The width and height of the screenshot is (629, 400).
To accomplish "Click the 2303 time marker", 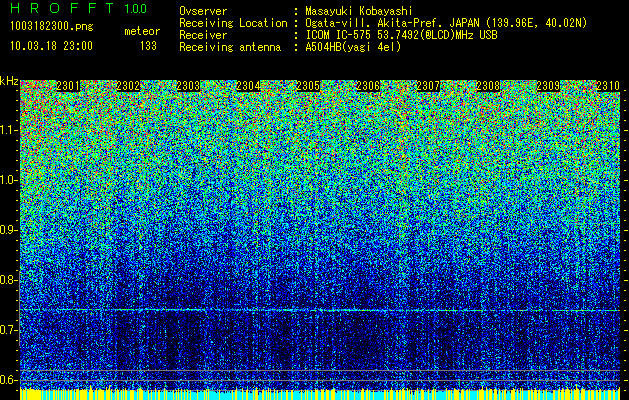I will click(188, 86).
